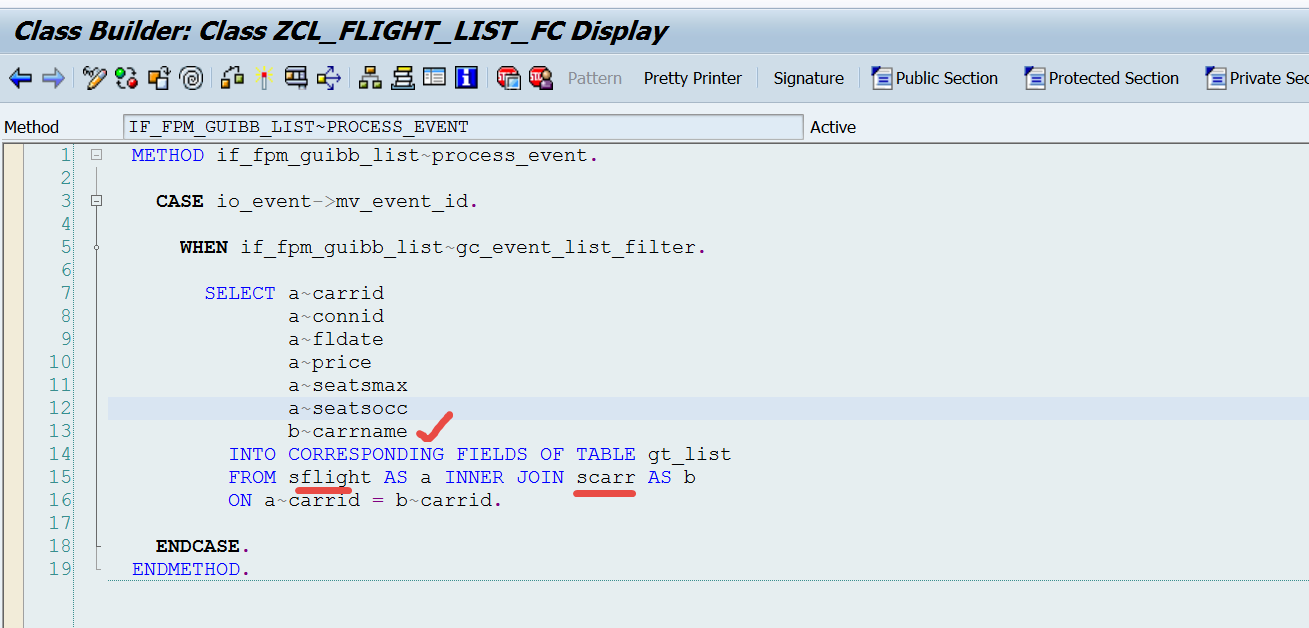Toggle the fullscreen on/off layout icon

[434, 78]
